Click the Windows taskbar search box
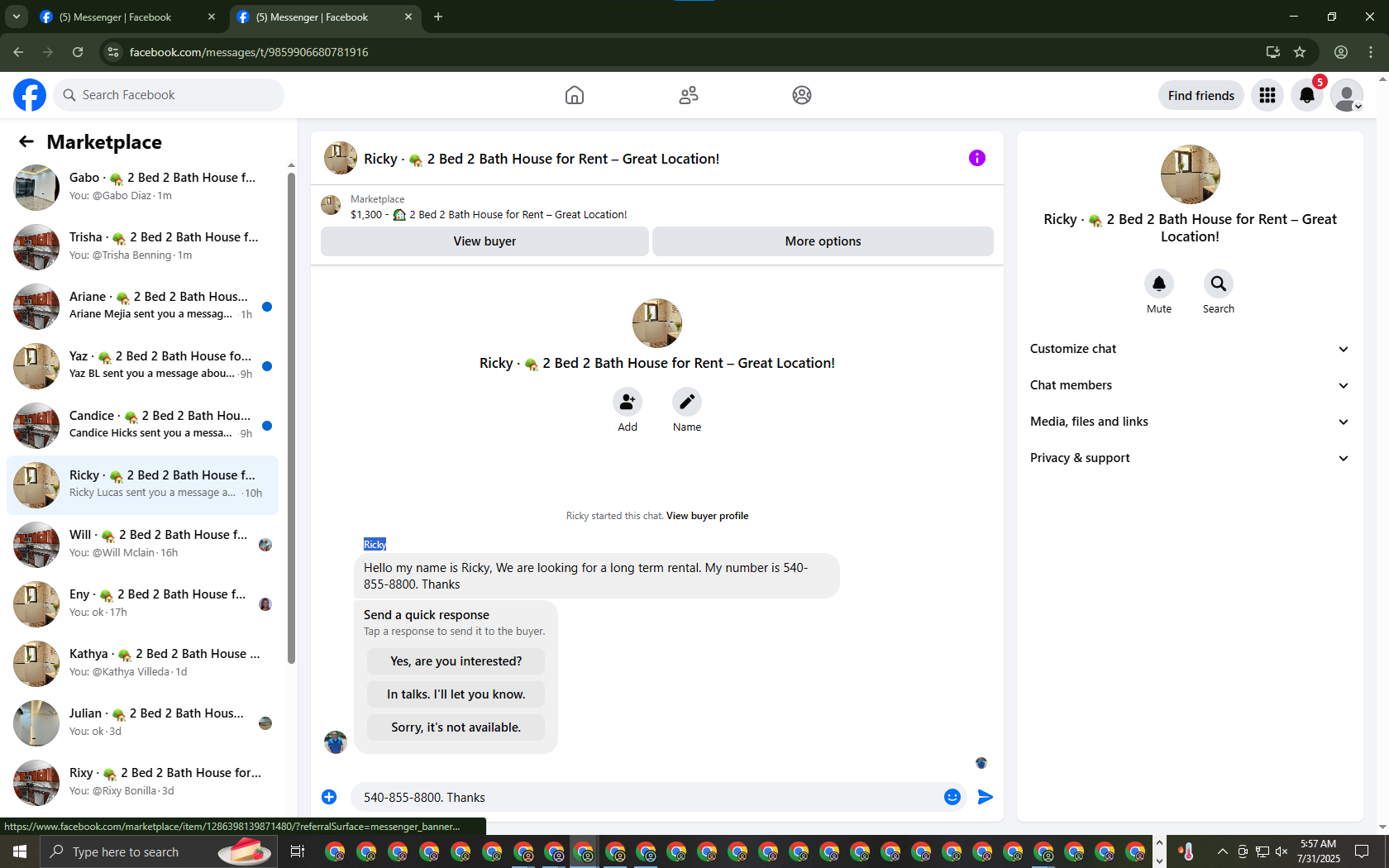This screenshot has width=1389, height=868. 157,851
